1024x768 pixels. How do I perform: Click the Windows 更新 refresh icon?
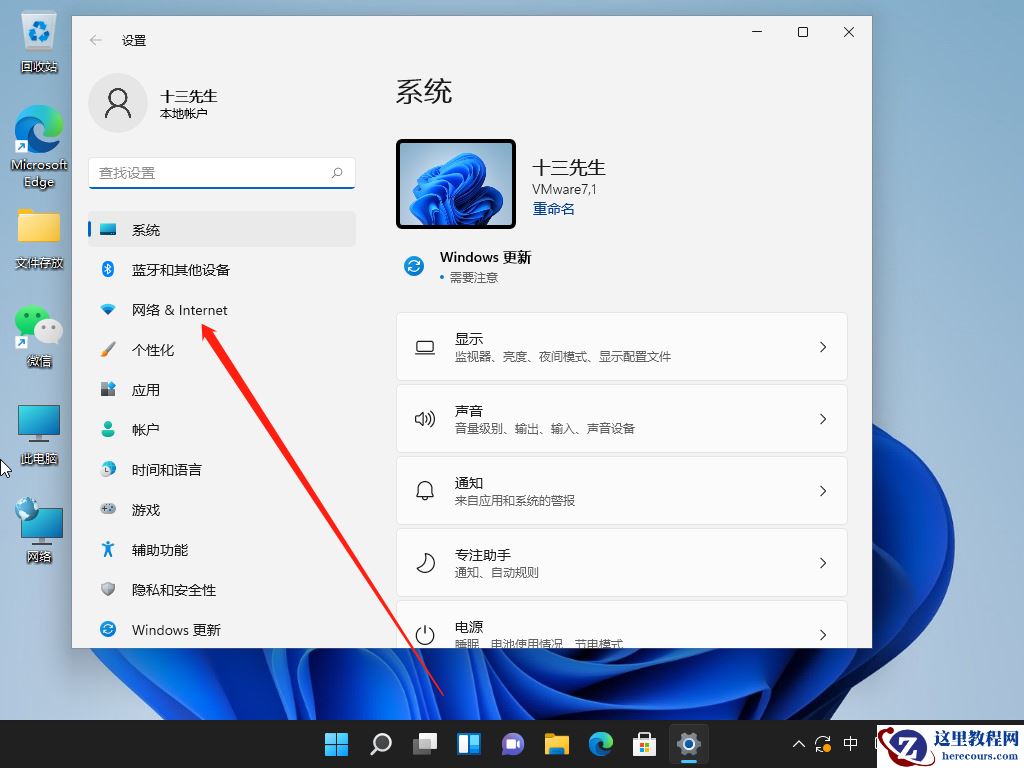pos(414,266)
